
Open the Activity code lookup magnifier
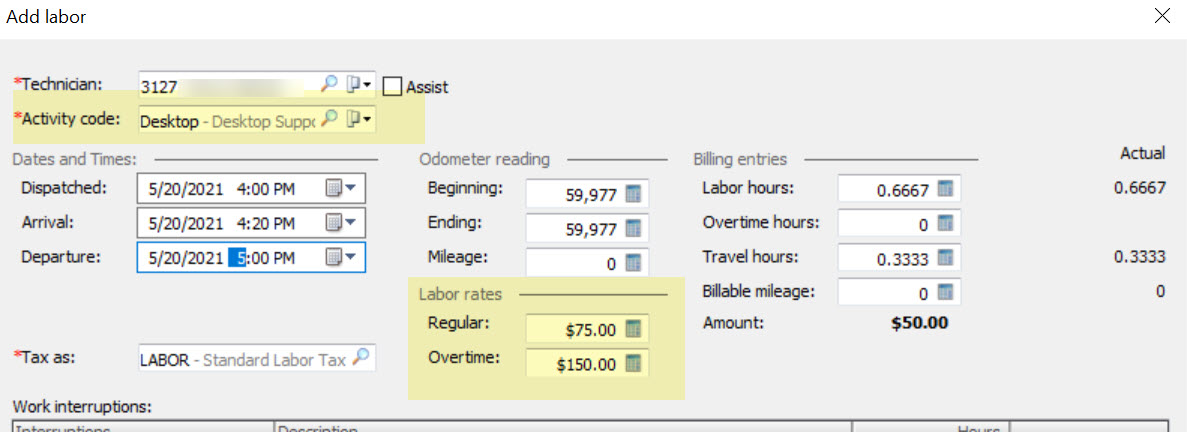click(x=329, y=119)
